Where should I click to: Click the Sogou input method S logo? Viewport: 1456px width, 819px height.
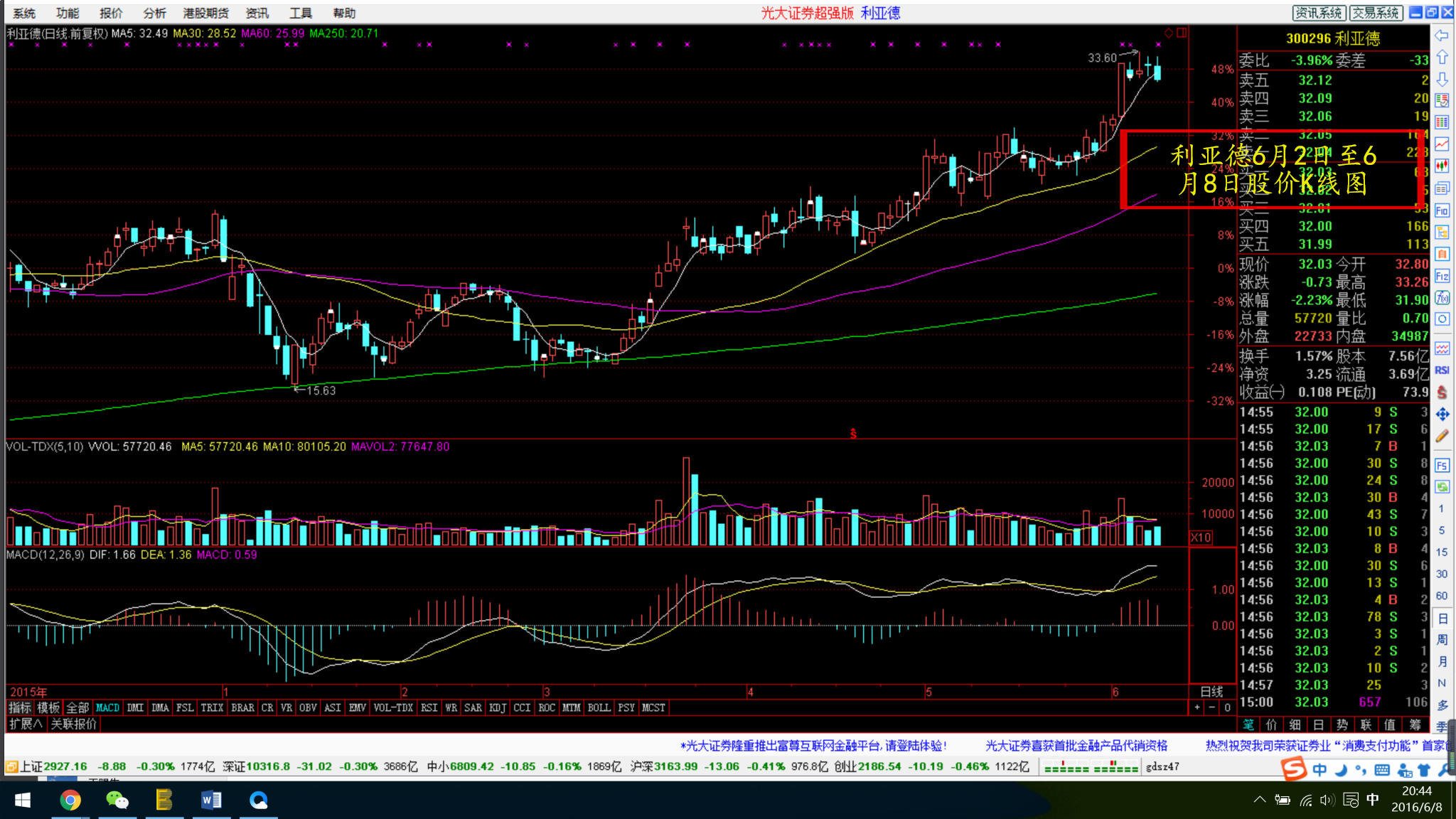click(x=1293, y=769)
